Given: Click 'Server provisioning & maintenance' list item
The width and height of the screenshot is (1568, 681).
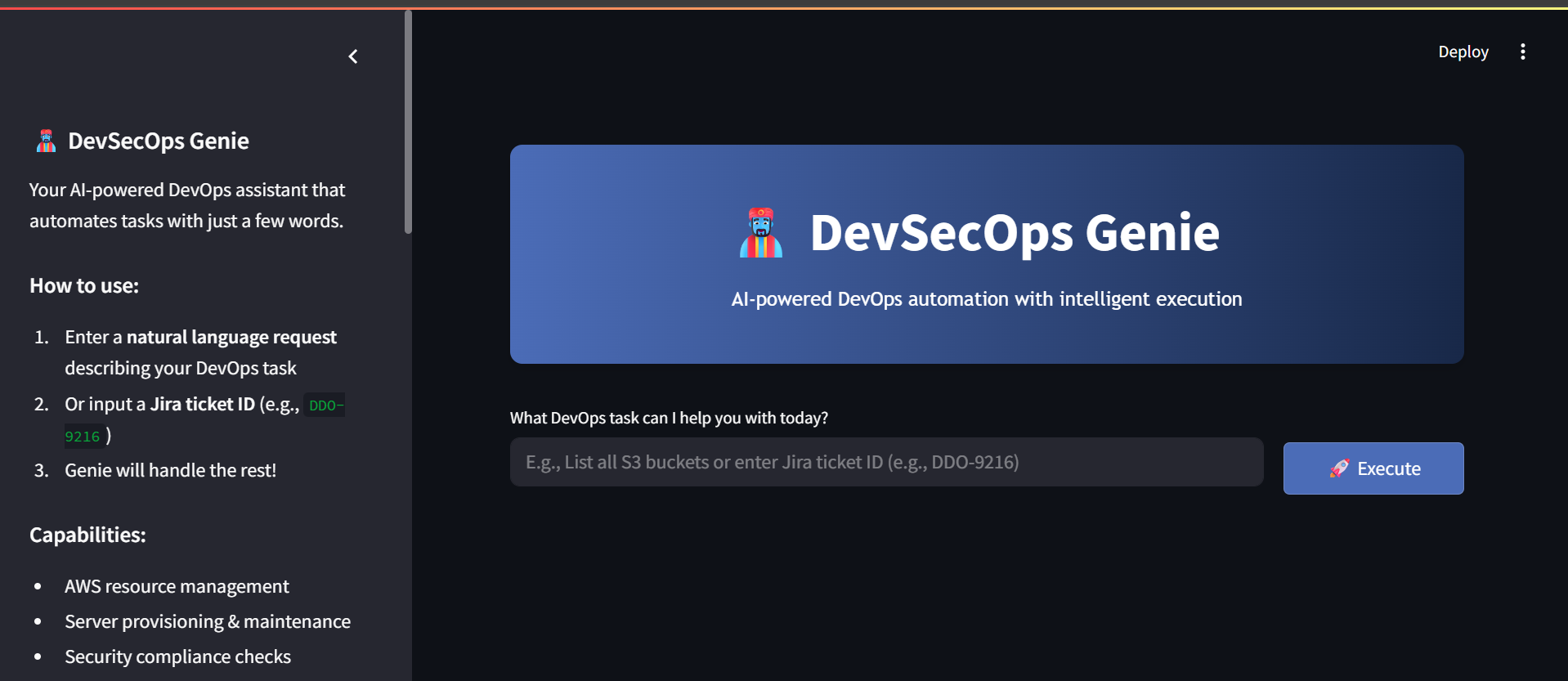Looking at the screenshot, I should [x=208, y=621].
